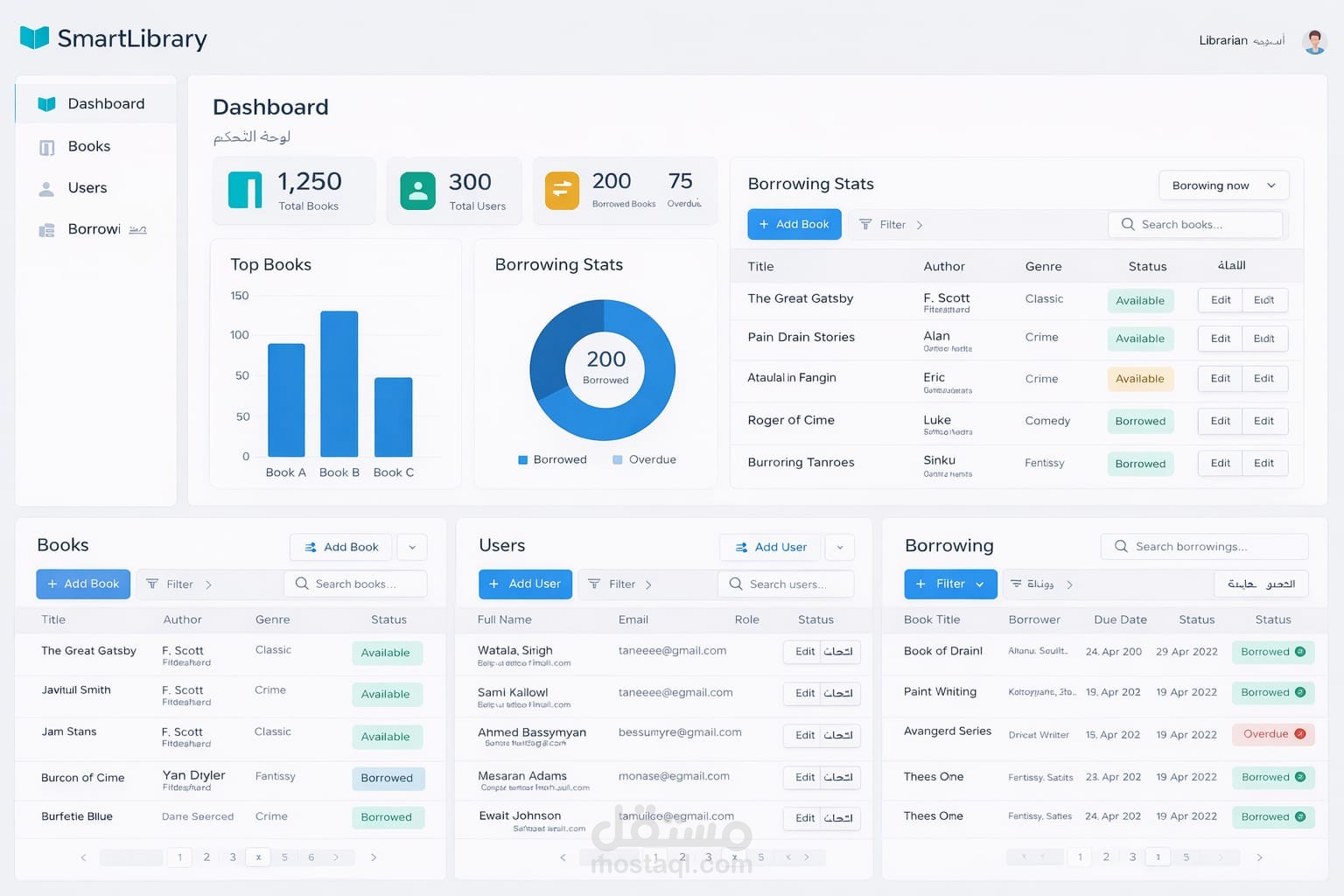Click blue Add User button in Users panel
Screen dimensions: 1344x896
pos(525,584)
